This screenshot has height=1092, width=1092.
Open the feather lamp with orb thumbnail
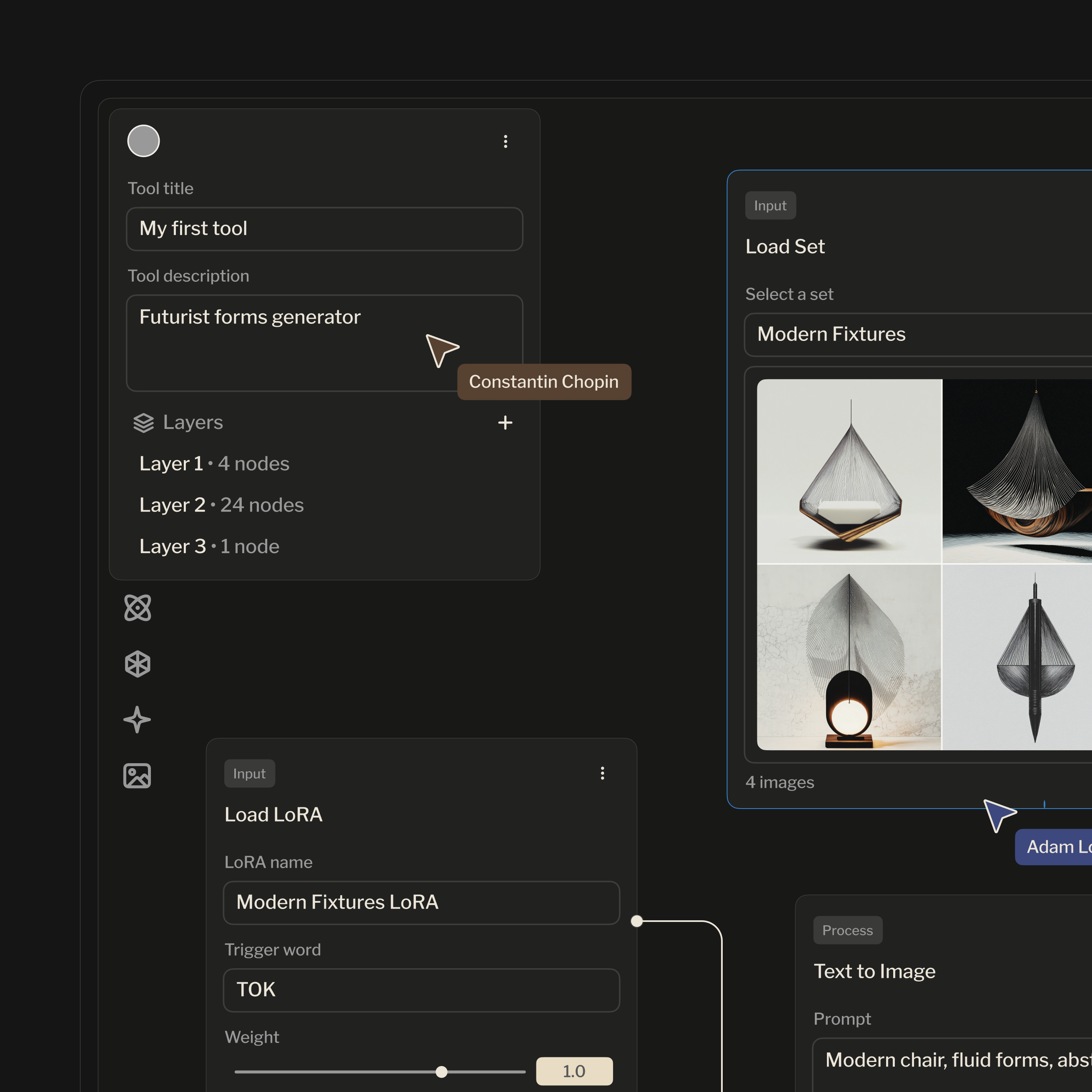[x=849, y=657]
